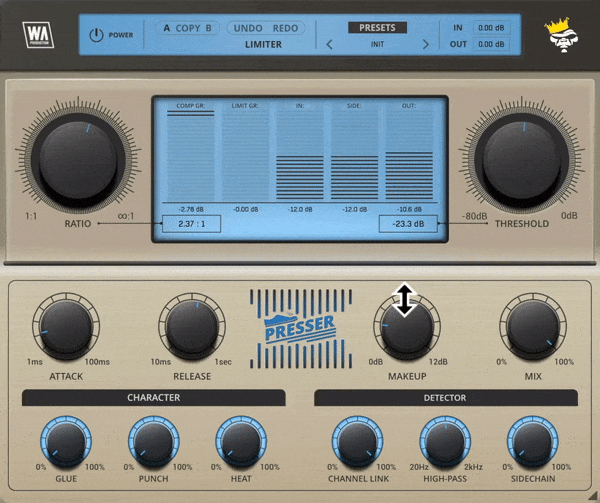Toggle the LIMITER option
Screen dimensions: 600x503
pyautogui.click(x=264, y=45)
